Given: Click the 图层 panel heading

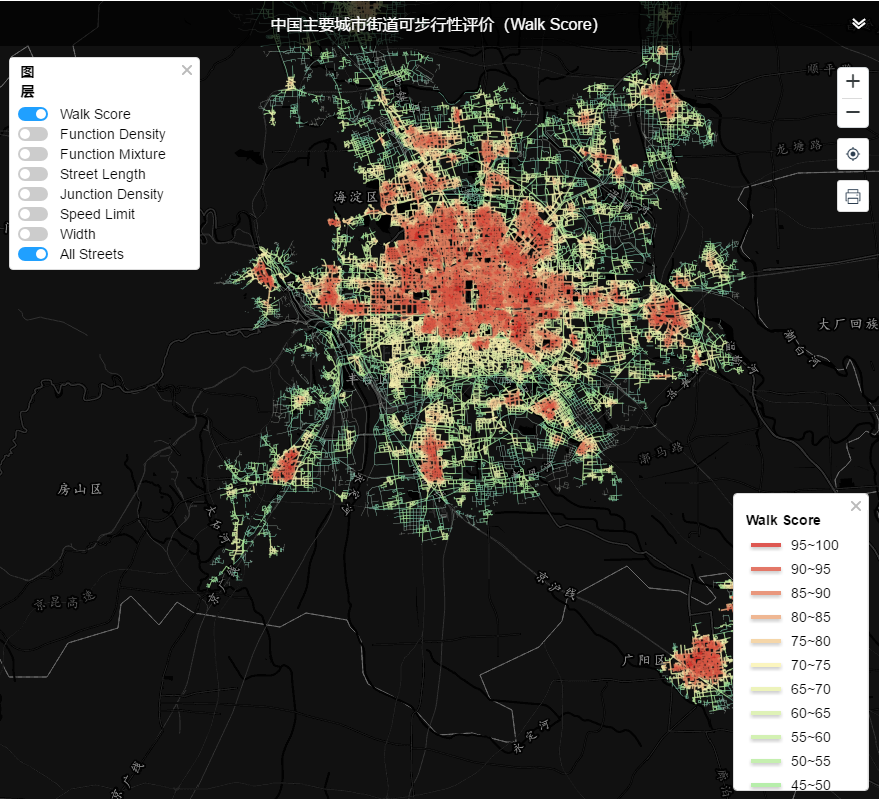Looking at the screenshot, I should click(x=27, y=81).
